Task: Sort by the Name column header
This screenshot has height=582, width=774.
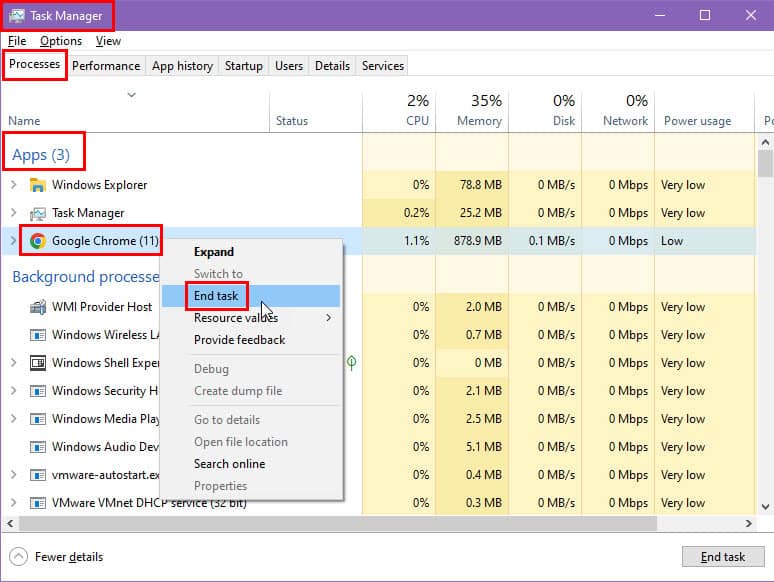Action: pyautogui.click(x=135, y=111)
